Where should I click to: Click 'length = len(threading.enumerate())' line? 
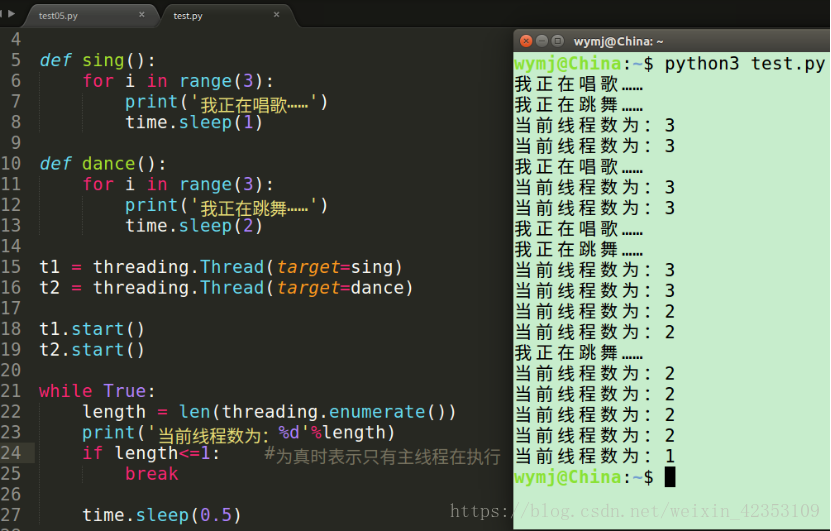pyautogui.click(x=269, y=412)
